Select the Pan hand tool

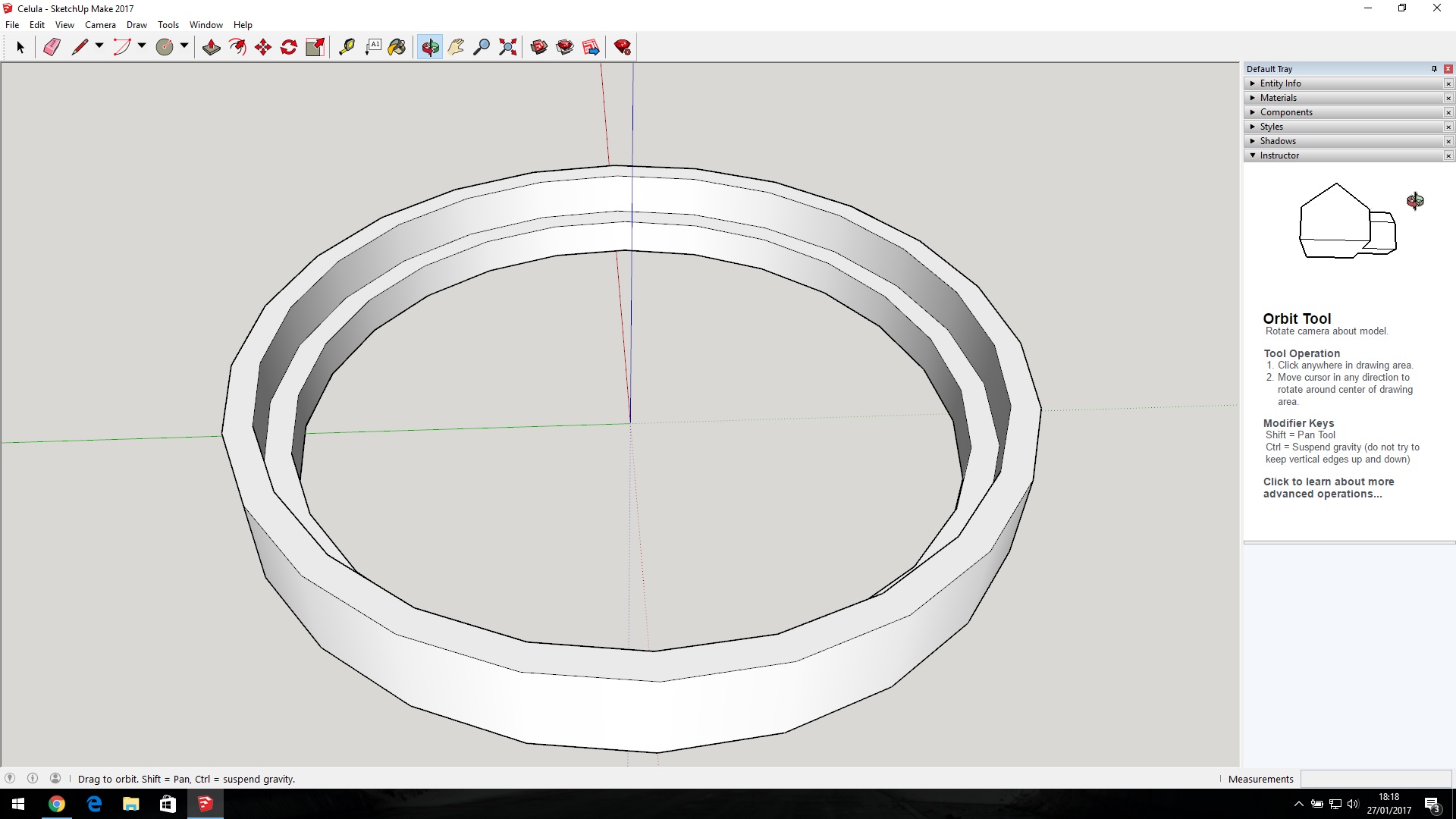point(456,47)
